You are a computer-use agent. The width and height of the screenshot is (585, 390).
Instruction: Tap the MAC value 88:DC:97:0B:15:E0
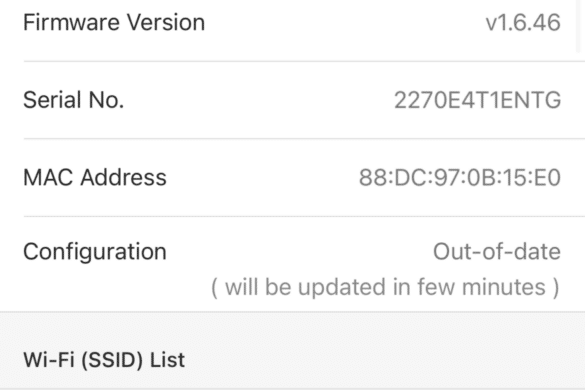point(460,177)
